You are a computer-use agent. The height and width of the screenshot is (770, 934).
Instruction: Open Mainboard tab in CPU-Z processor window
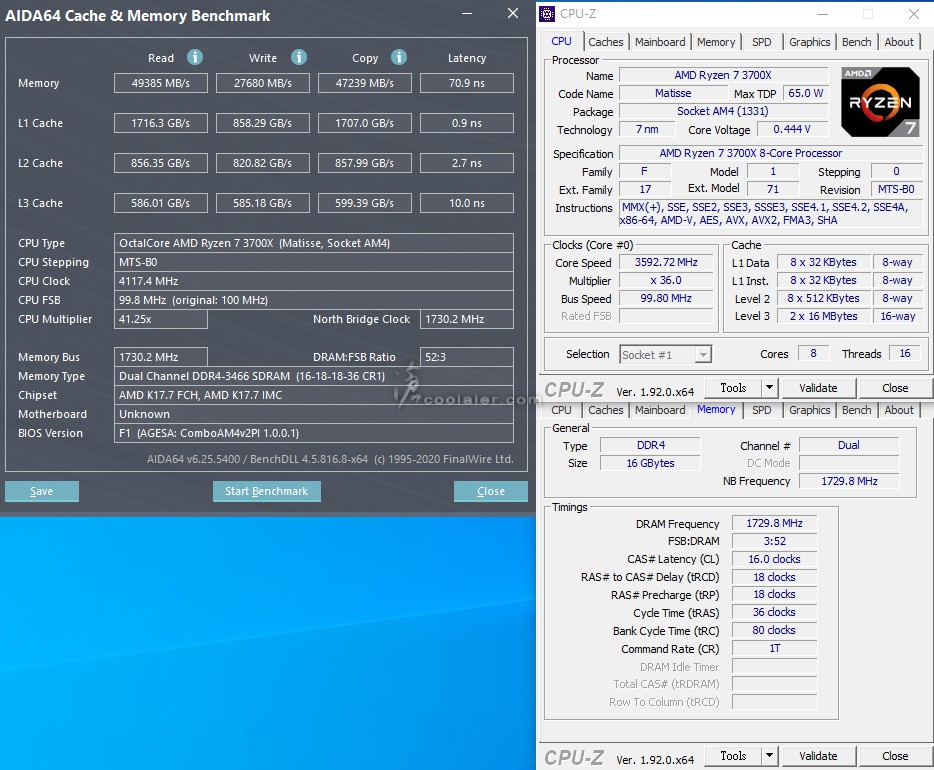[660, 42]
